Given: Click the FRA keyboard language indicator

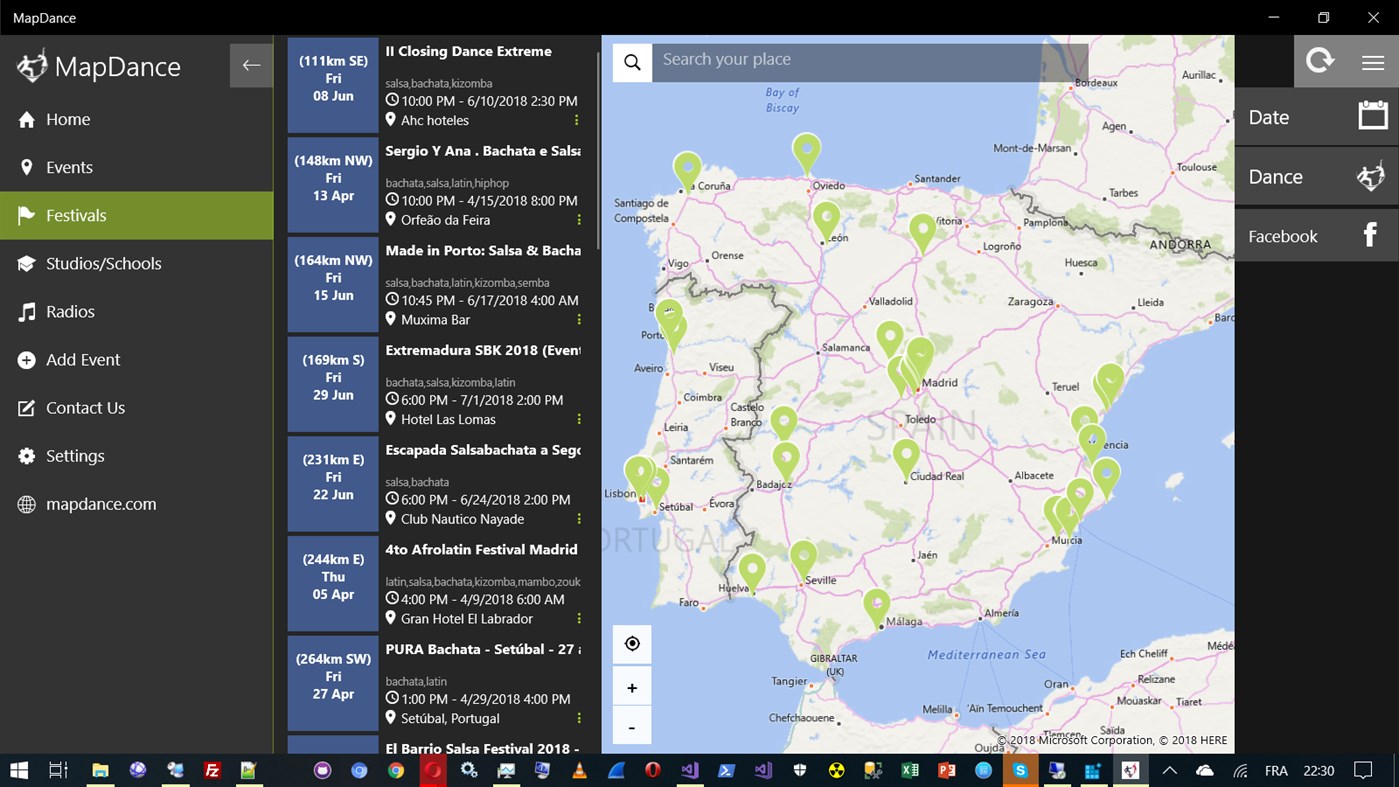Looking at the screenshot, I should pos(1276,770).
